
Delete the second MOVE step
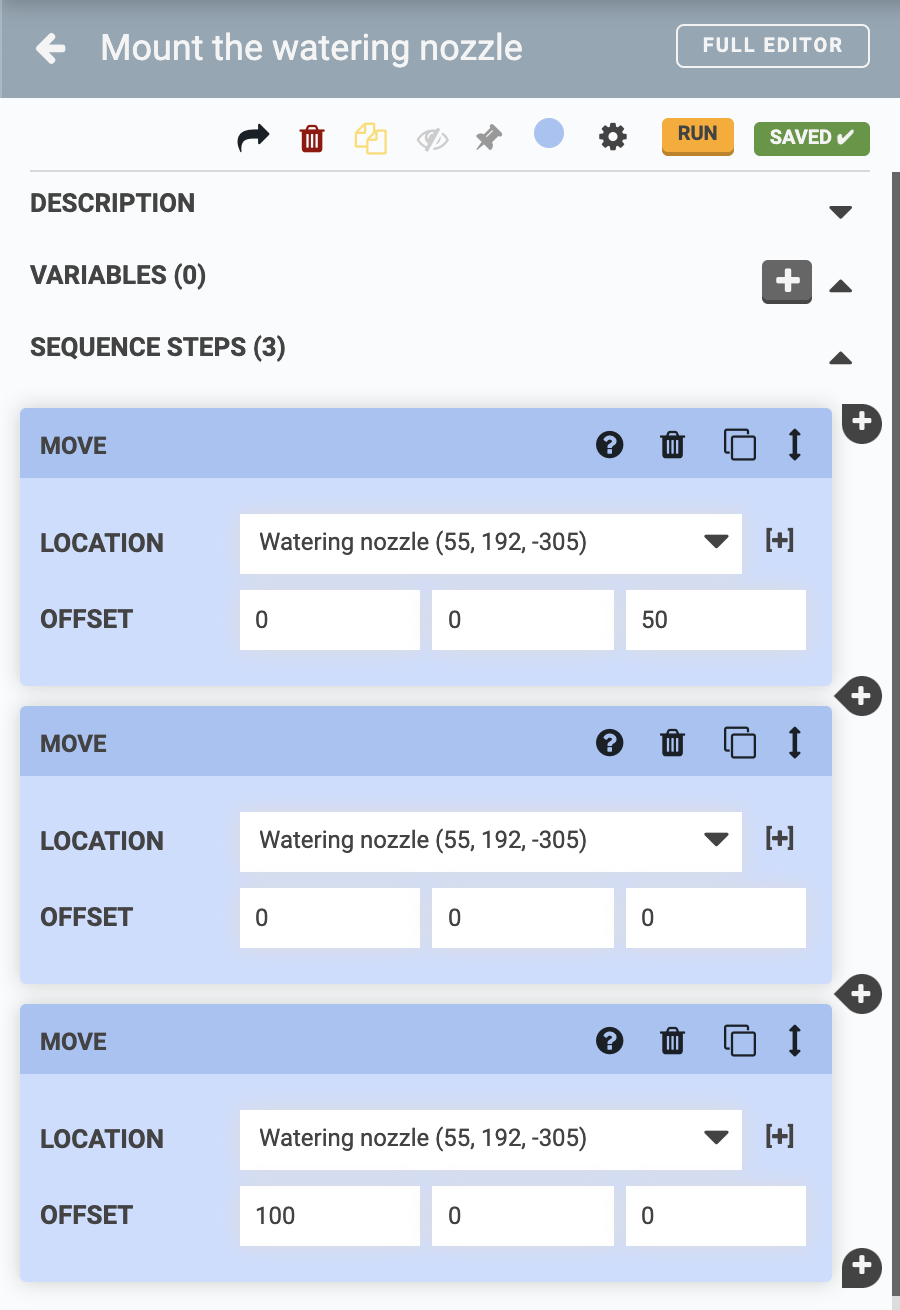673,743
